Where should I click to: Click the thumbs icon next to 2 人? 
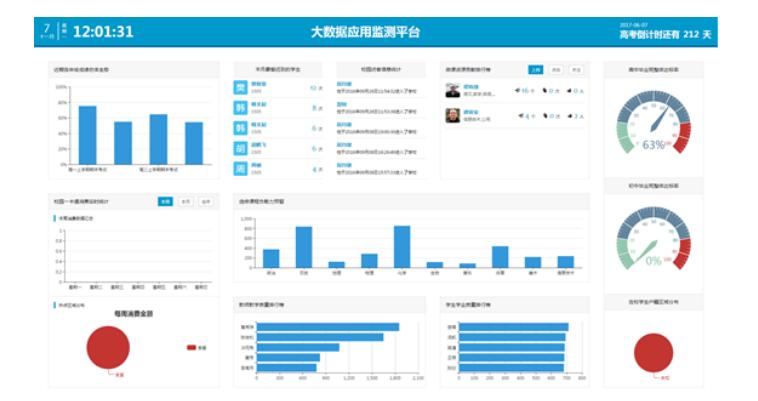pyautogui.click(x=570, y=116)
